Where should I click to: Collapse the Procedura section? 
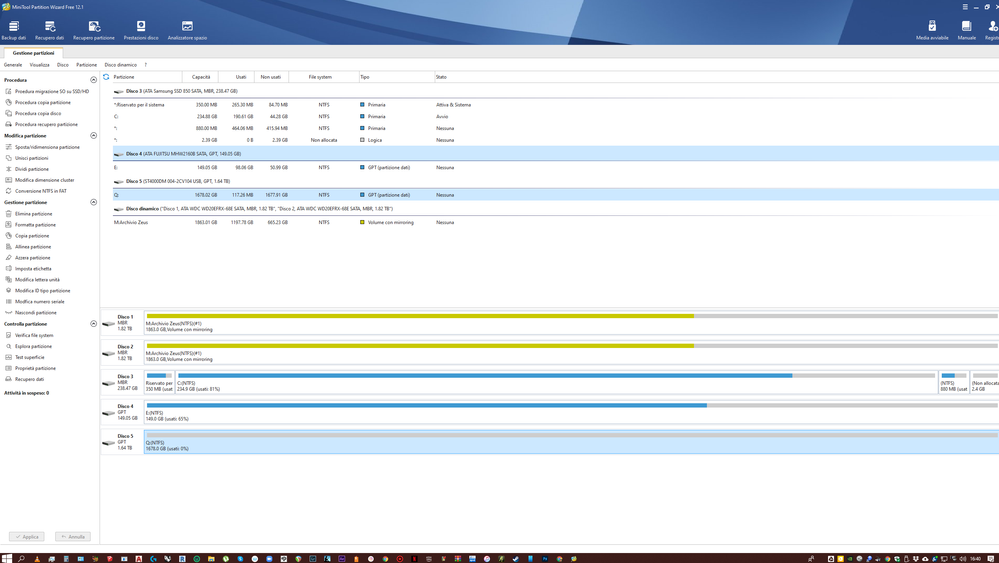pos(94,80)
